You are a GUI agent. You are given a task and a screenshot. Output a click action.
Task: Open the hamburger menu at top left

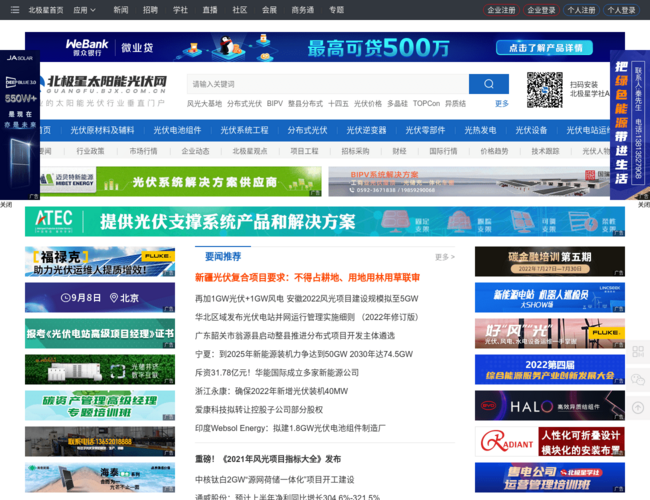pyautogui.click(x=14, y=10)
